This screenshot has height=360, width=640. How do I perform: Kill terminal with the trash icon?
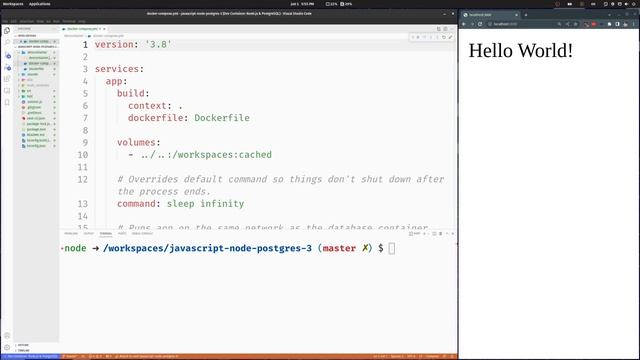pyautogui.click(x=440, y=233)
